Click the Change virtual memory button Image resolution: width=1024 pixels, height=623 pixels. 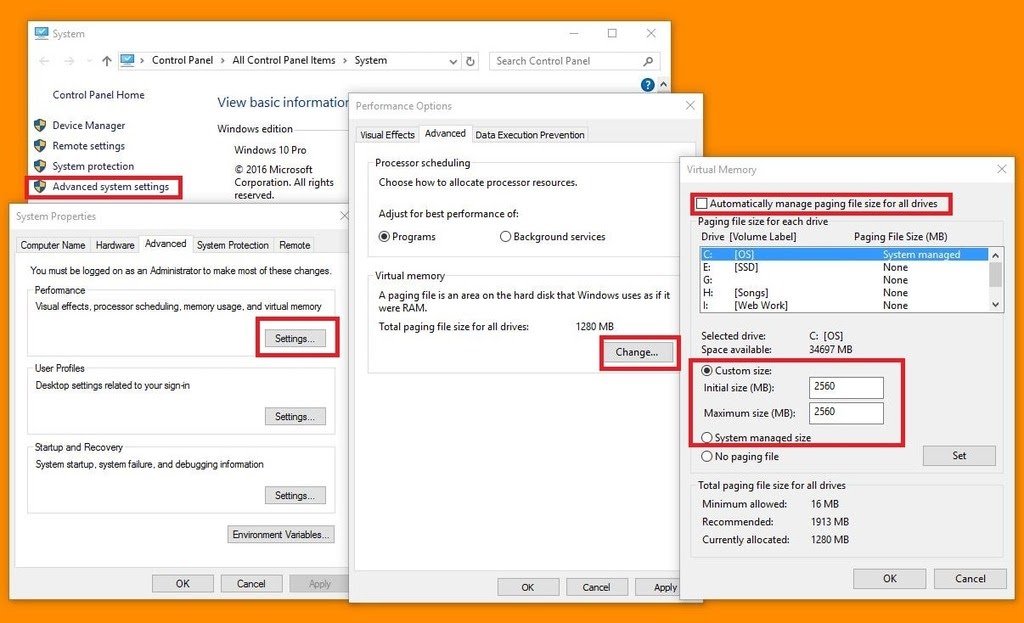(636, 352)
